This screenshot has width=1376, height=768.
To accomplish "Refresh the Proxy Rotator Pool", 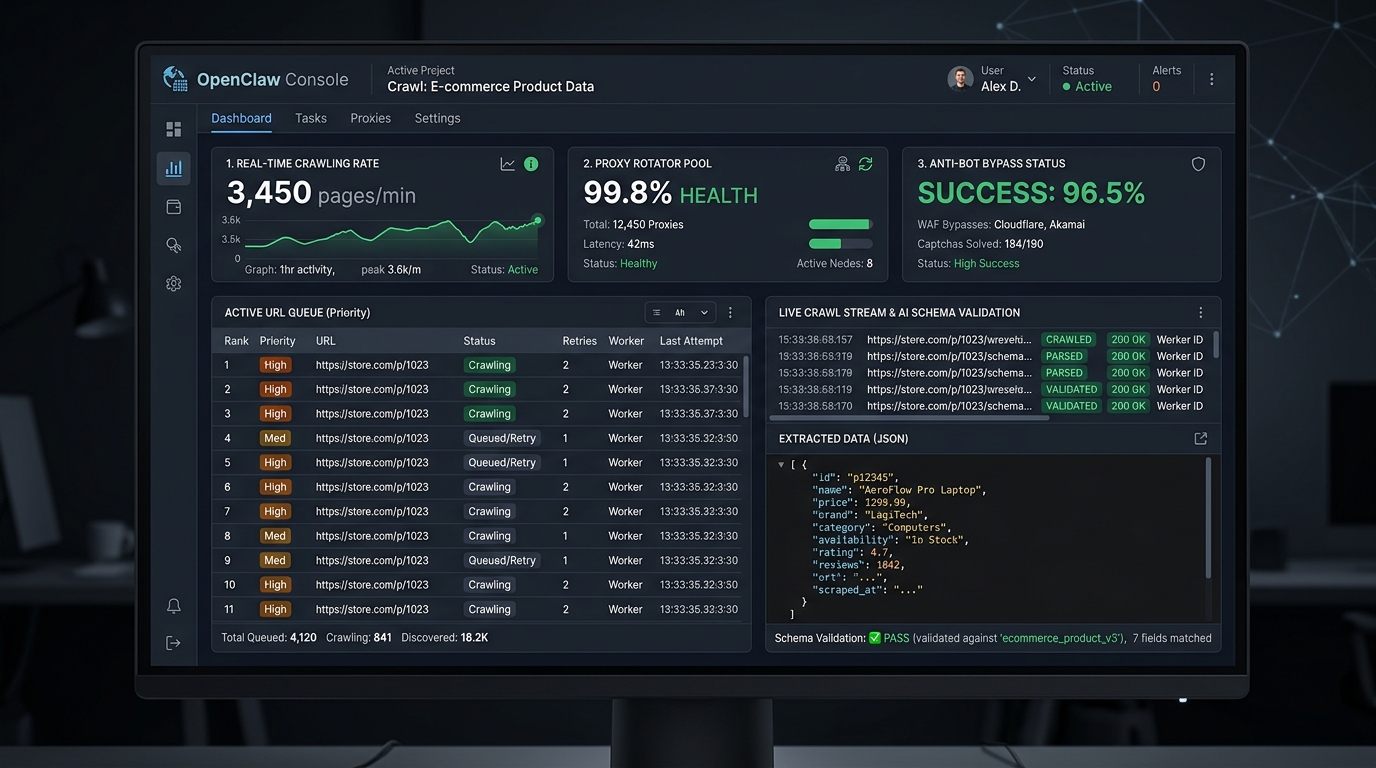I will [865, 164].
